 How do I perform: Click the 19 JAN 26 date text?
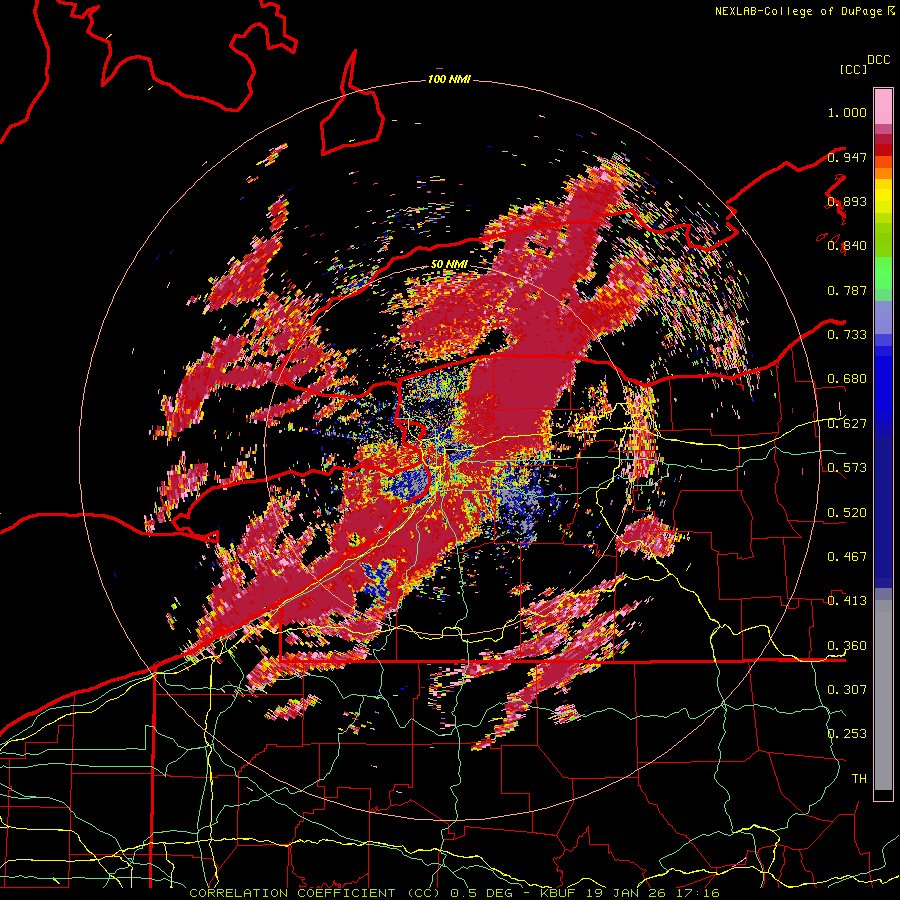[x=626, y=893]
